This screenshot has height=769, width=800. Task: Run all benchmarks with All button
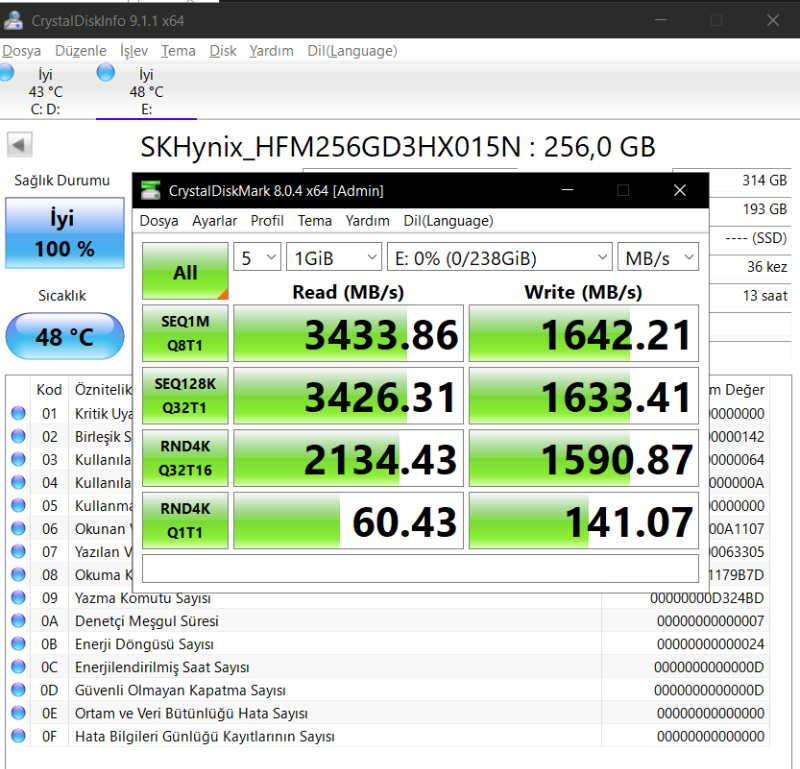coord(185,271)
